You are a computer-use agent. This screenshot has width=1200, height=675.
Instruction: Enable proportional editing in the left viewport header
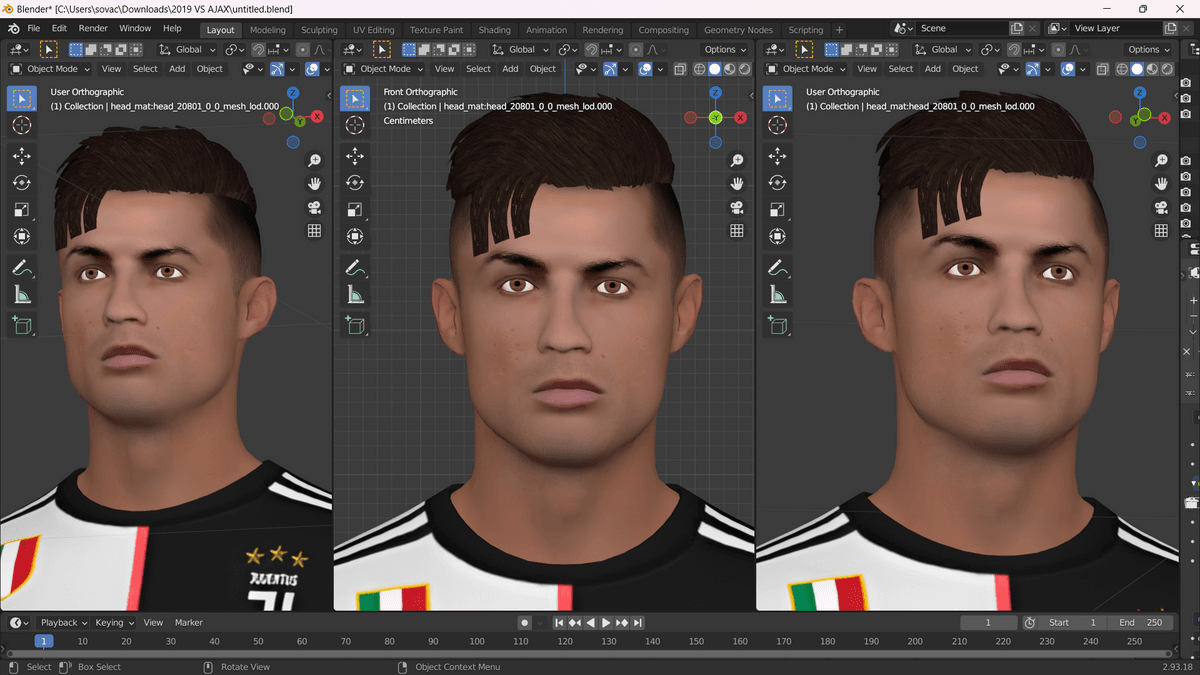click(303, 49)
